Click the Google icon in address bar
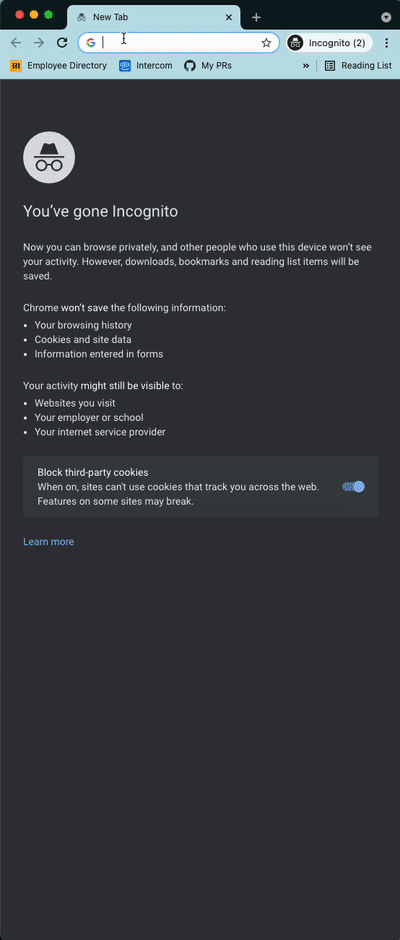Image resolution: width=400 pixels, height=940 pixels. point(91,43)
